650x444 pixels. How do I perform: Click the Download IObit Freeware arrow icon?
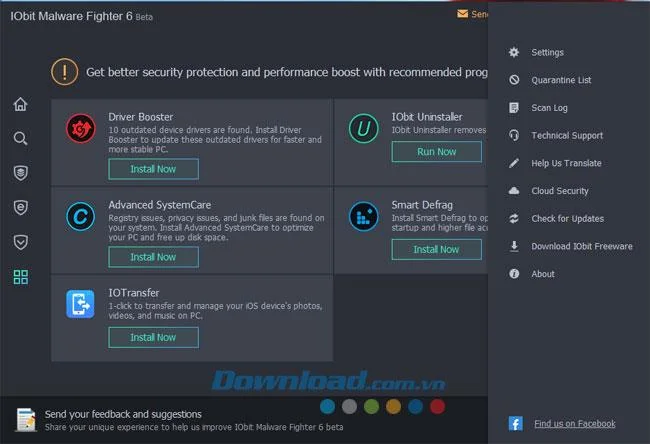(514, 246)
